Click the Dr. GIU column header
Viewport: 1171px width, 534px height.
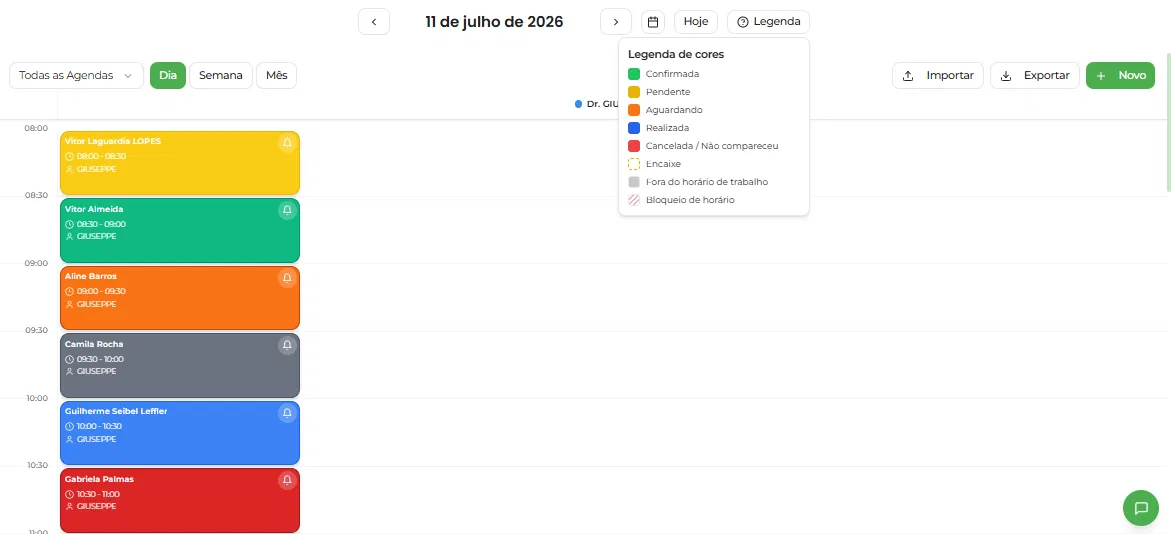coord(597,104)
